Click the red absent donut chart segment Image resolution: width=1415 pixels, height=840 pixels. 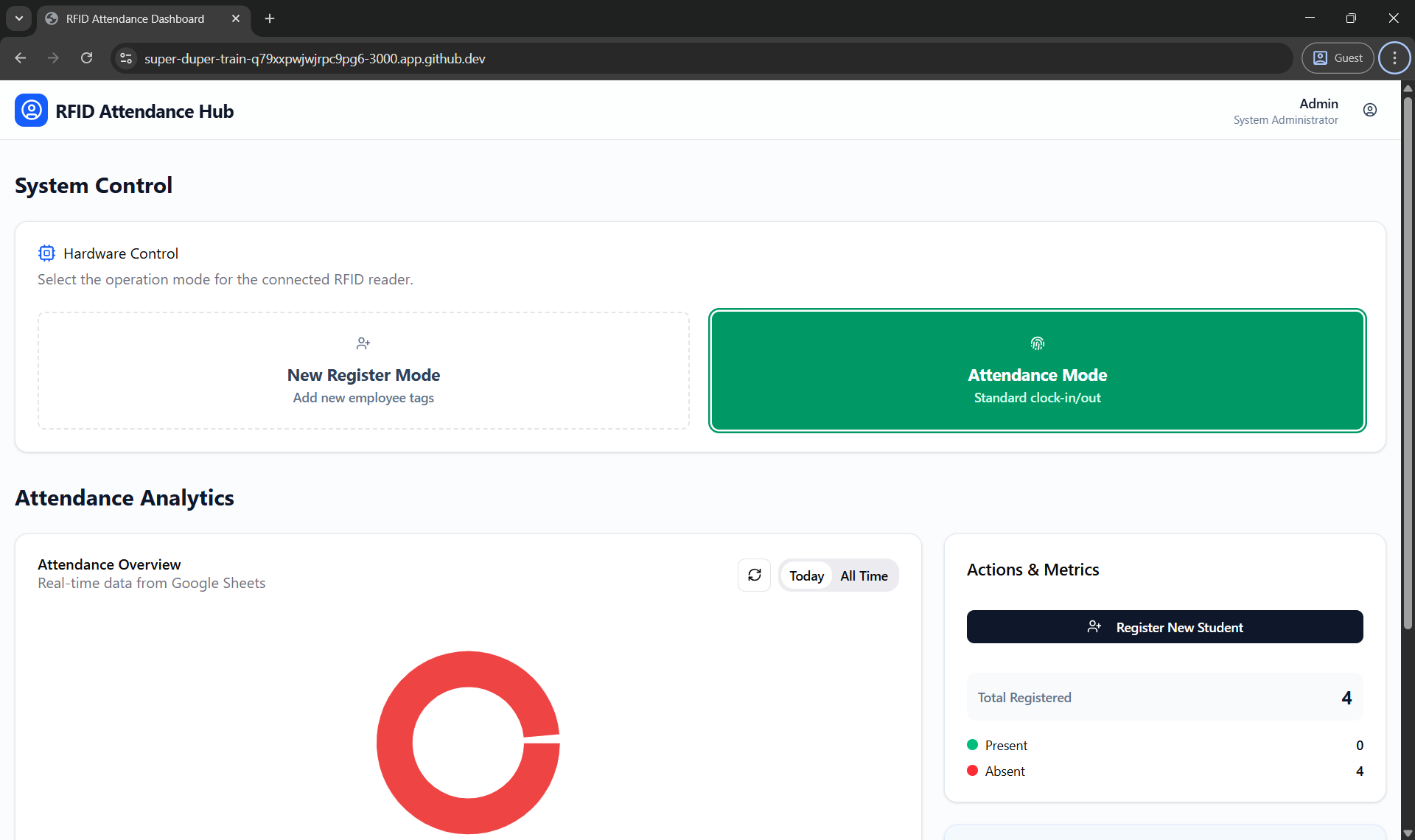click(395, 744)
